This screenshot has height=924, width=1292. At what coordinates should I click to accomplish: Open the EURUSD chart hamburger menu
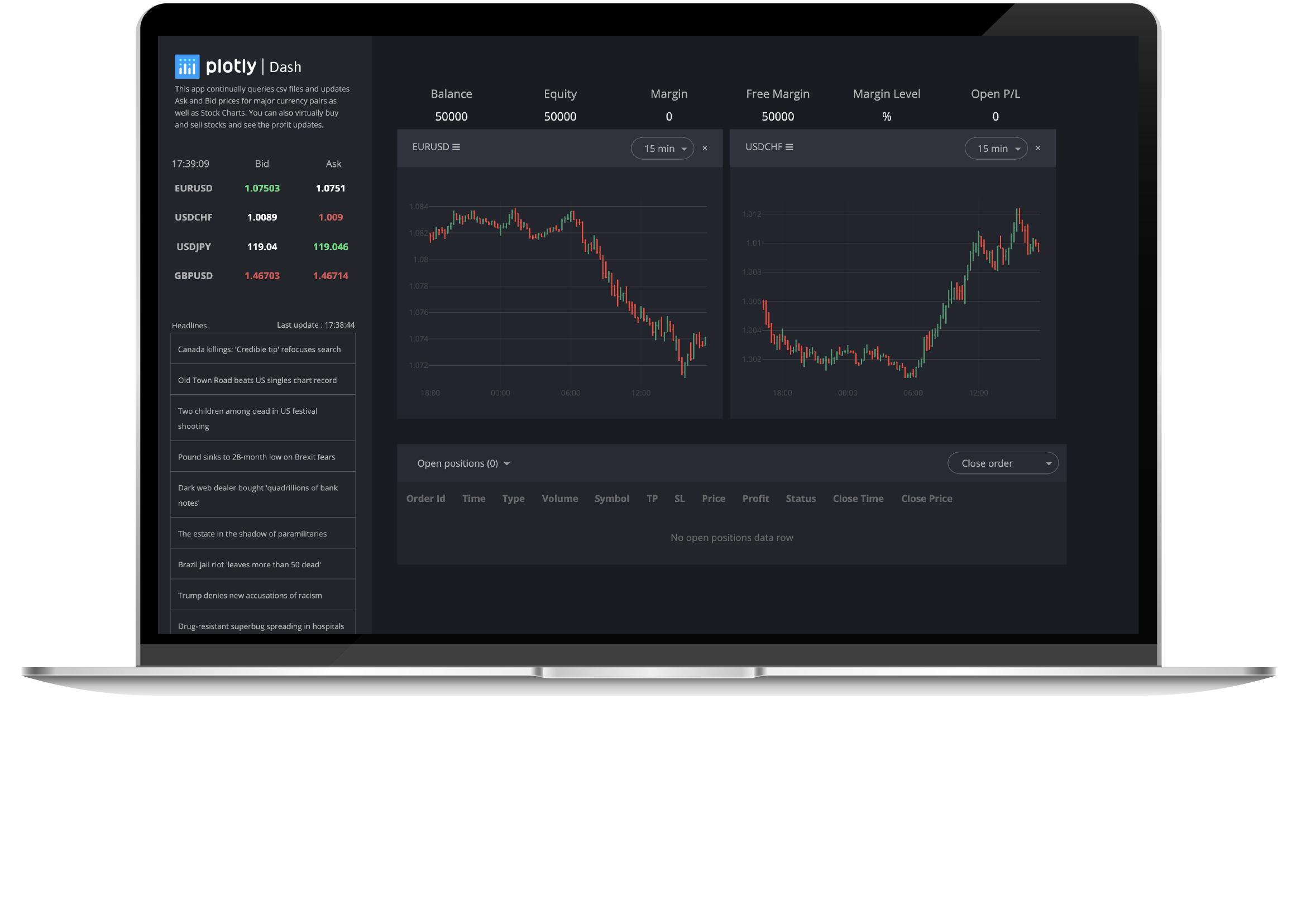point(456,147)
